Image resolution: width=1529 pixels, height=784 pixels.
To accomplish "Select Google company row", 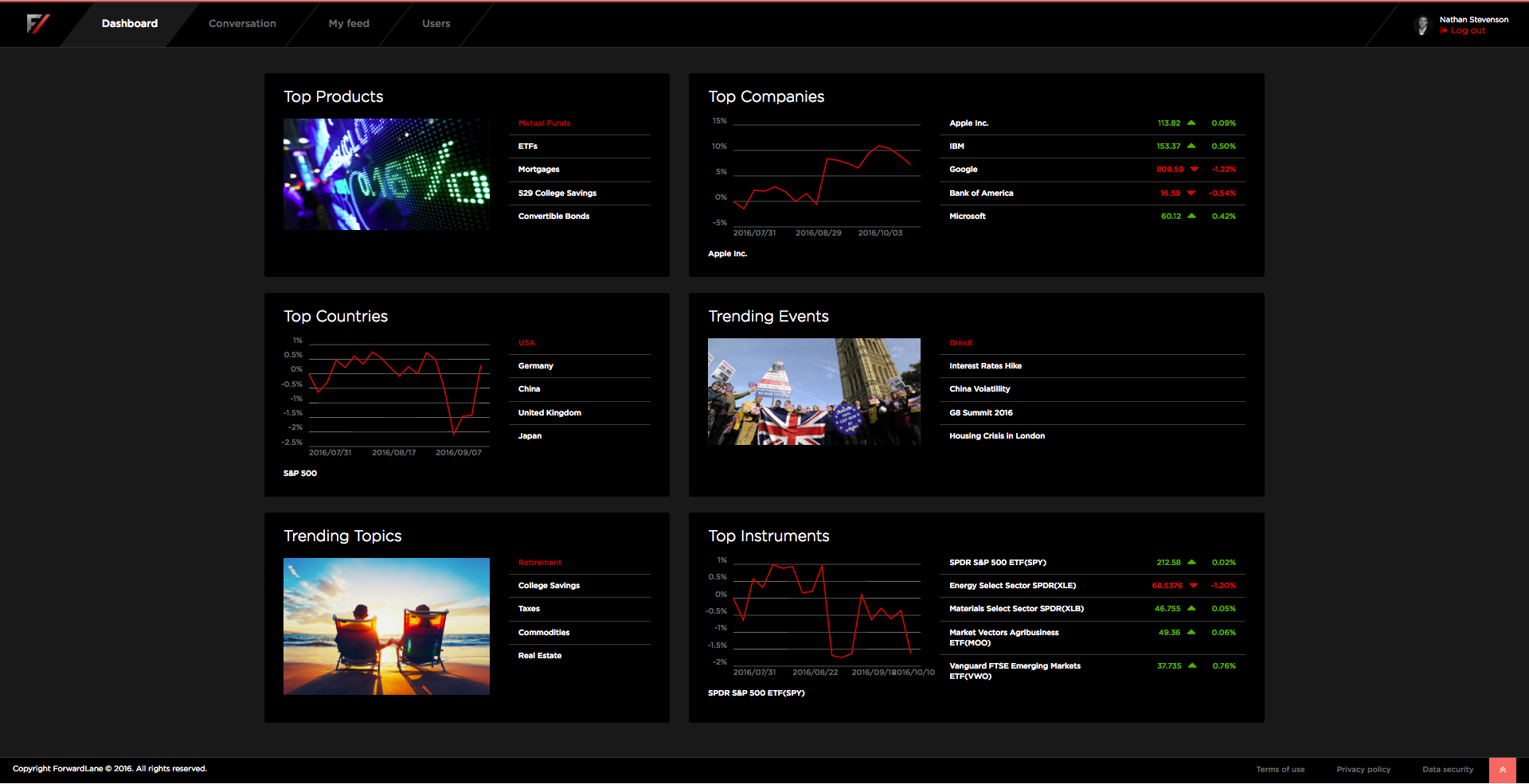I will pos(1093,170).
